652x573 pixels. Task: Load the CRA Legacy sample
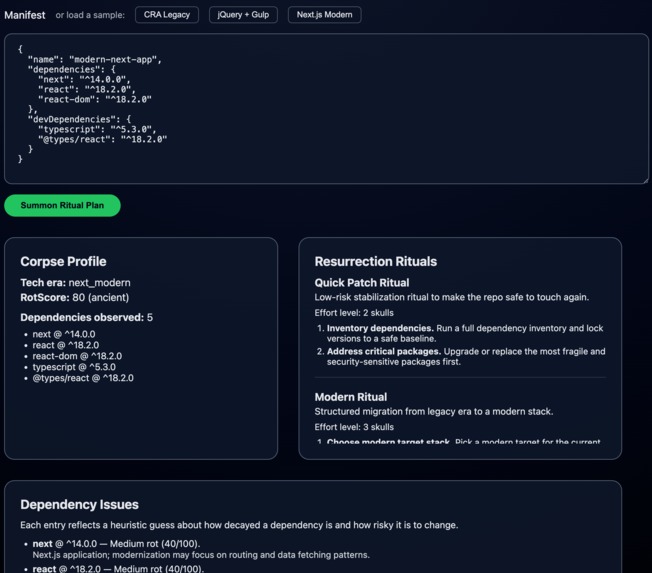pos(167,15)
